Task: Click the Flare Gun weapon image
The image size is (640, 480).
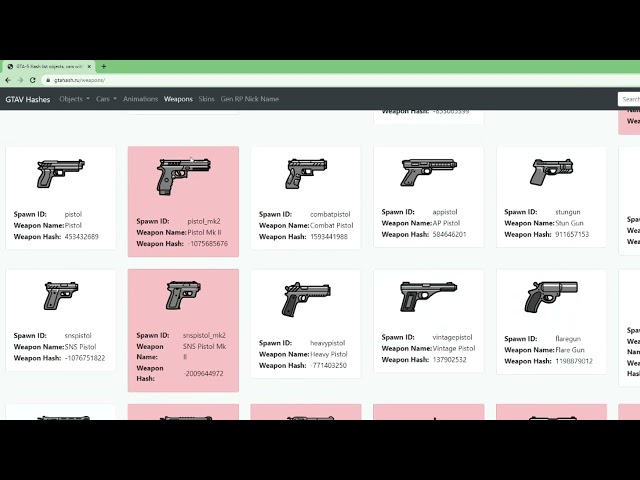Action: coord(551,297)
